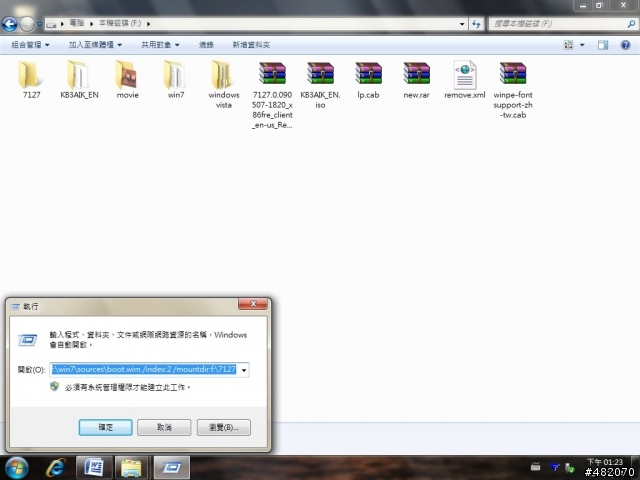640x480 pixels.
Task: Expand the view options dropdown arrow
Action: (x=582, y=45)
